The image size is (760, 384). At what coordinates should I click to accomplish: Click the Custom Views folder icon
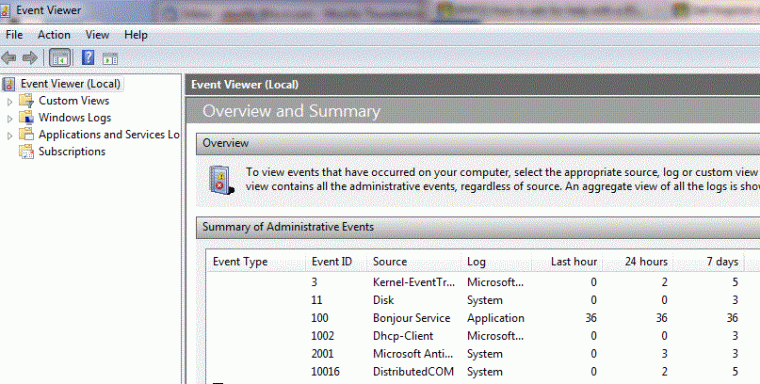point(26,101)
